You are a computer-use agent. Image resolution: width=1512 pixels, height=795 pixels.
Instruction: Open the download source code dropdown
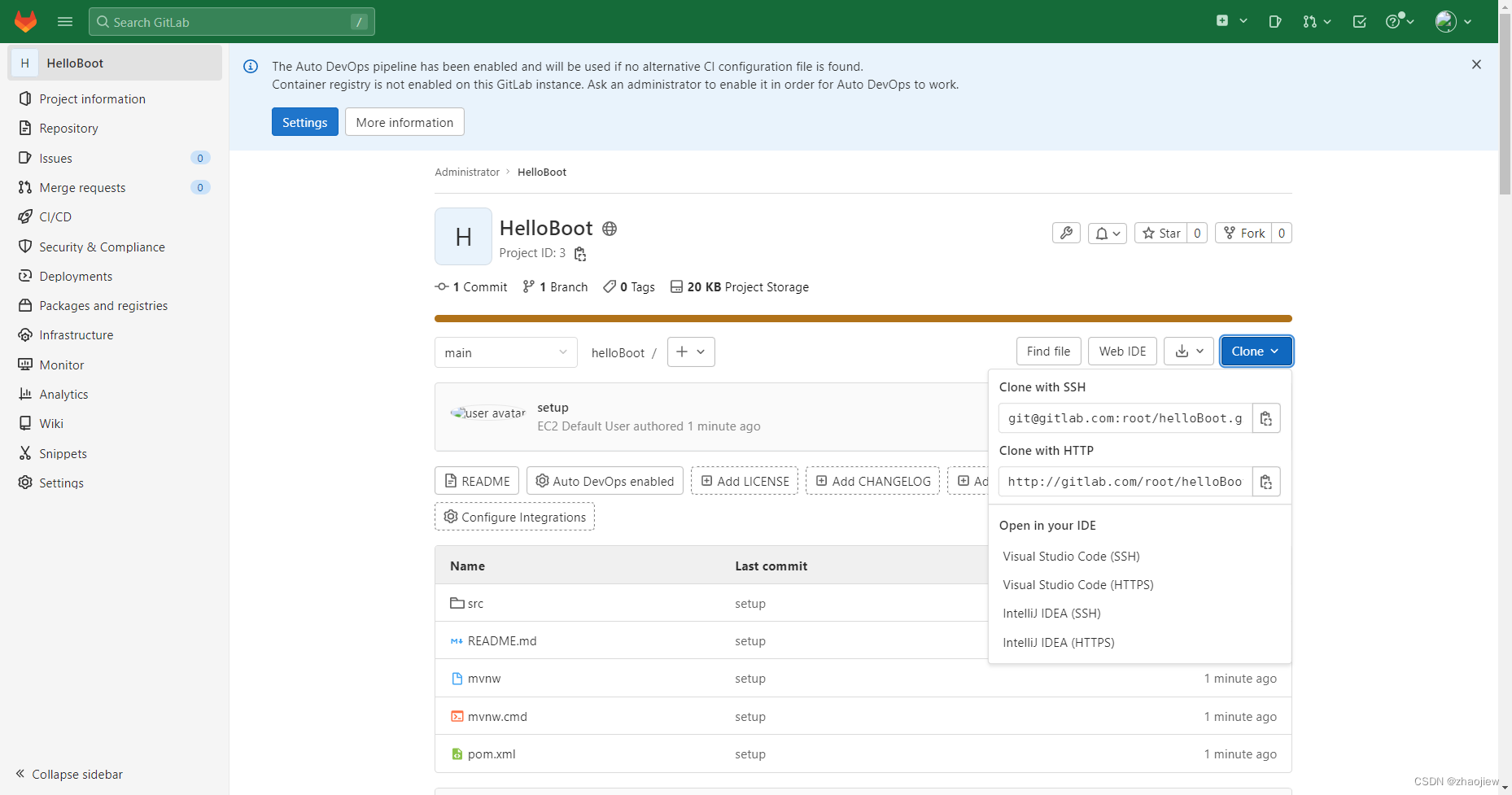click(1189, 351)
